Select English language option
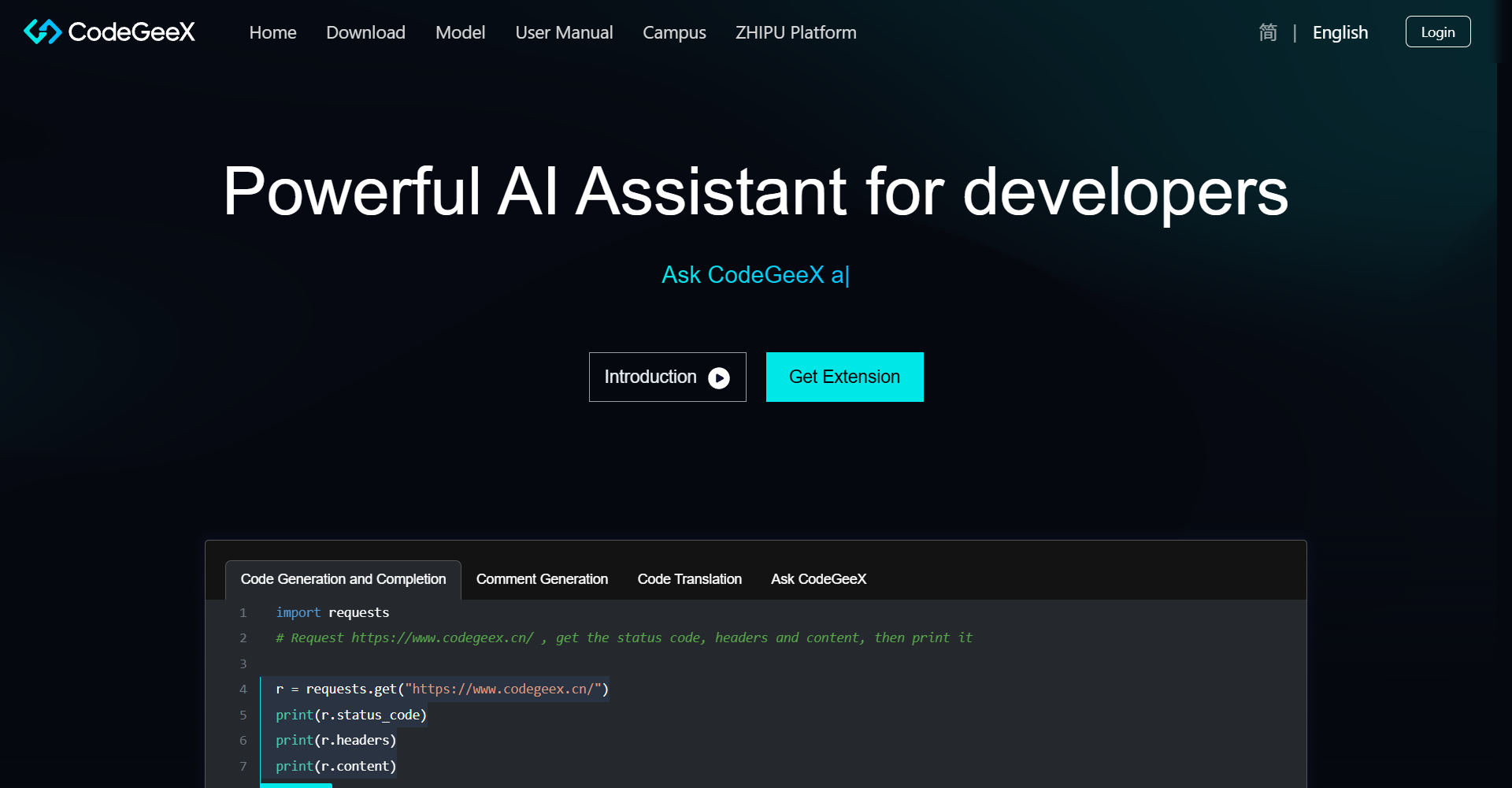This screenshot has height=788, width=1512. (x=1340, y=32)
